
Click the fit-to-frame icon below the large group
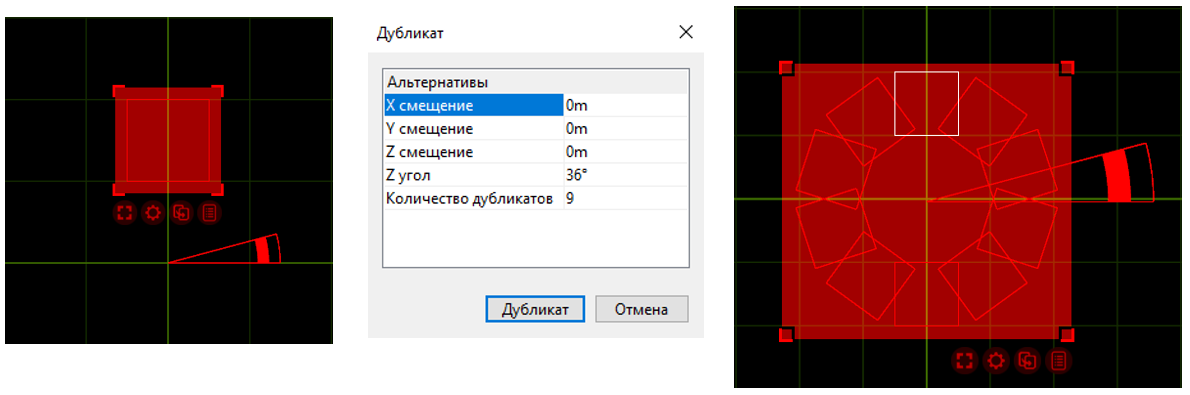(965, 361)
